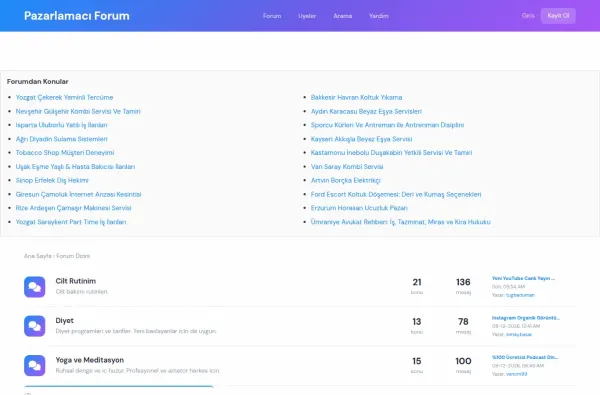The height and width of the screenshot is (395, 600).
Task: Open the Yardım menu item
Action: [379, 16]
